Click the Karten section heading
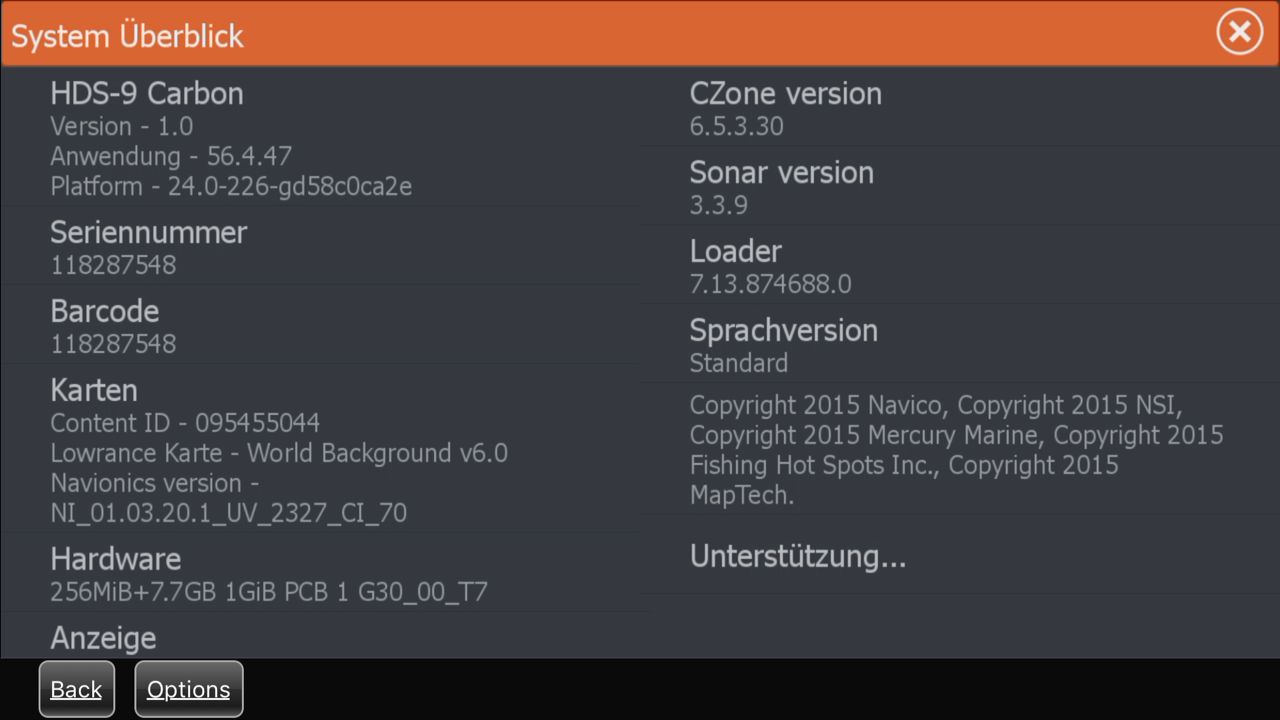Screen dimensions: 1280x720 pos(94,390)
